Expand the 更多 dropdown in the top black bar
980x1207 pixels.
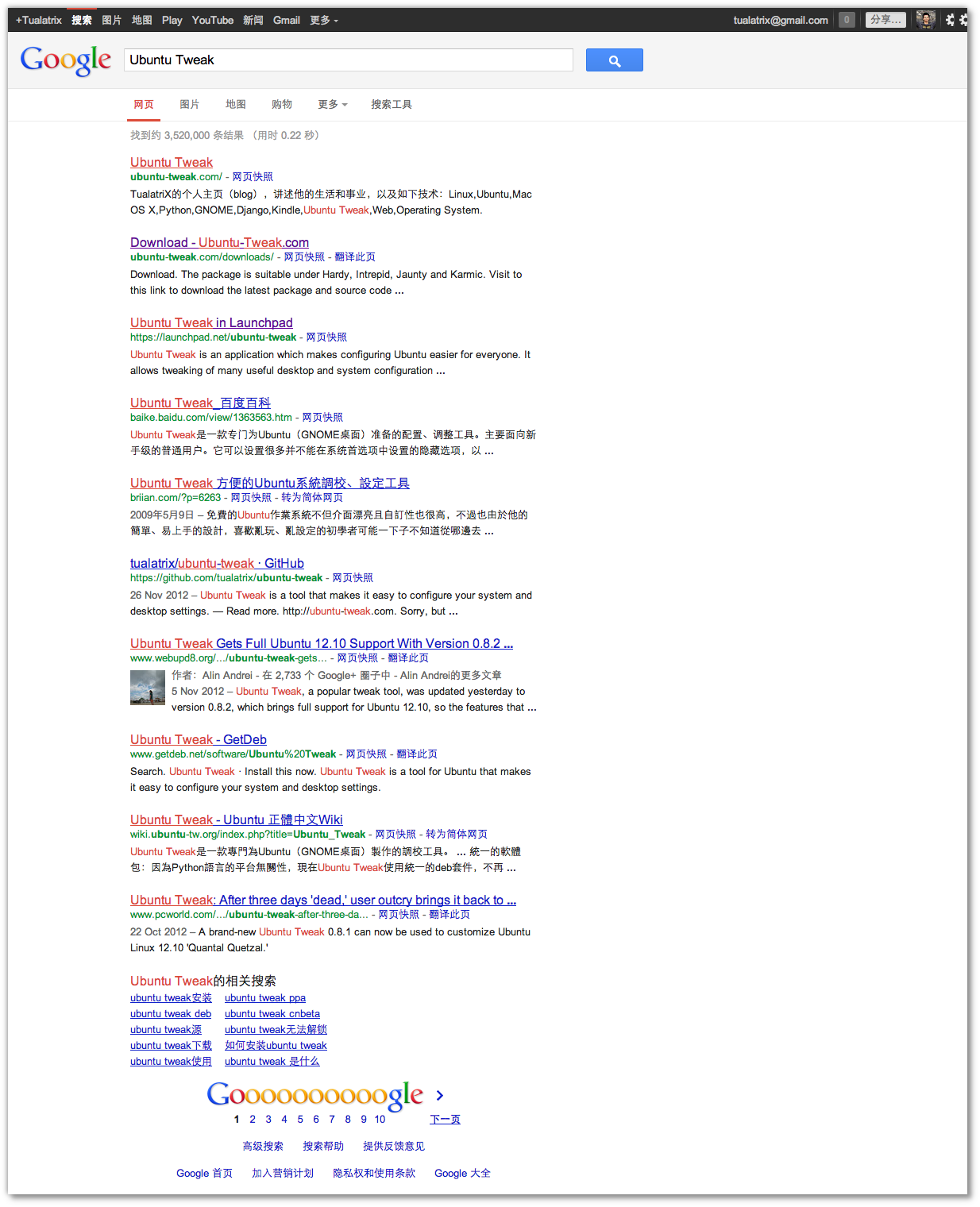pos(322,20)
